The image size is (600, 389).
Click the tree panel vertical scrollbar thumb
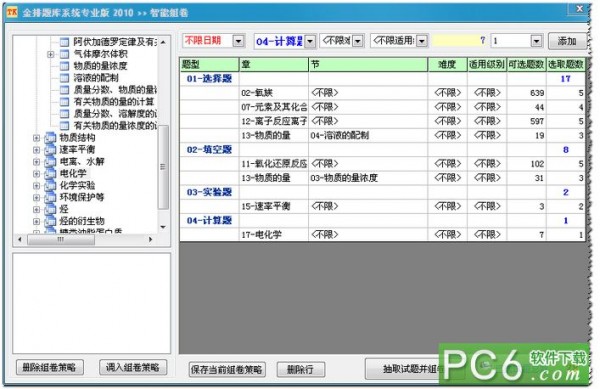pos(163,167)
